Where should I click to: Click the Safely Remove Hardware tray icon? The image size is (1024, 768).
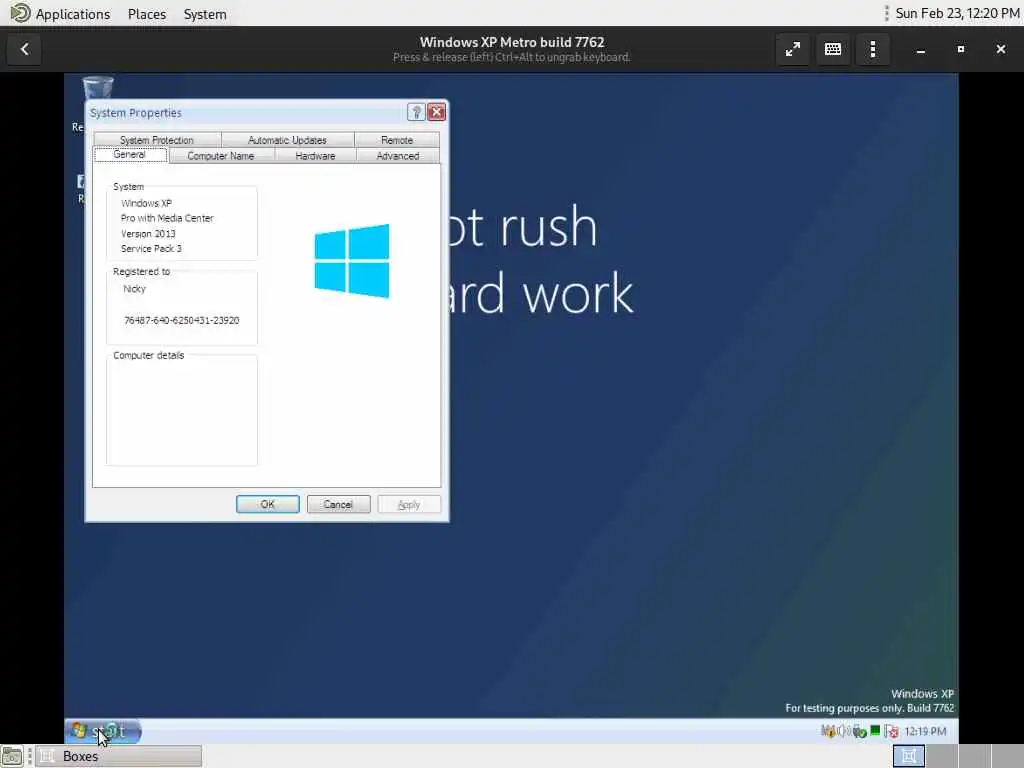(859, 731)
